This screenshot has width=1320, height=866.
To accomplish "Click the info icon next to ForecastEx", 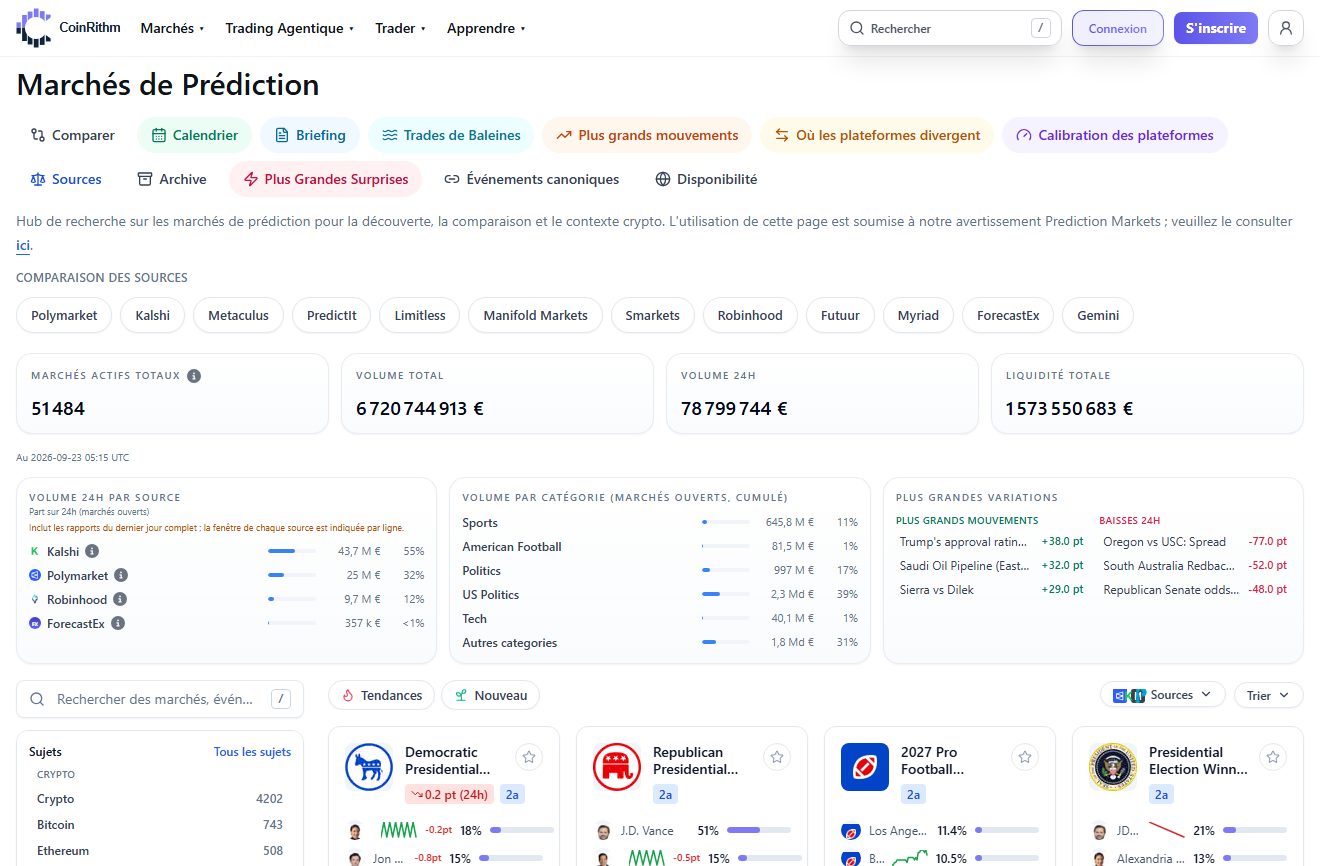I will click(x=118, y=623).
